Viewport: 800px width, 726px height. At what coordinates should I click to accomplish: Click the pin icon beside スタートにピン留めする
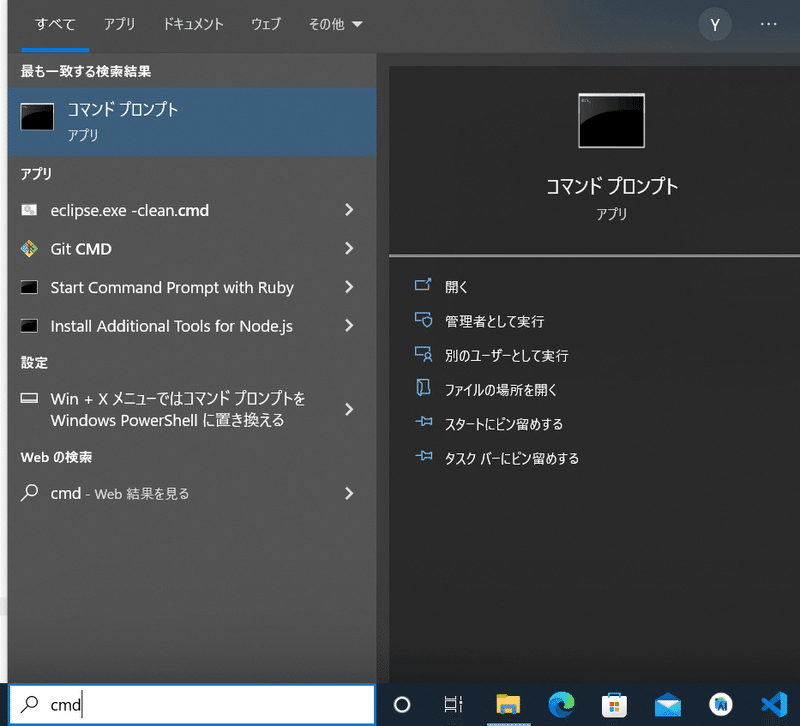(423, 422)
